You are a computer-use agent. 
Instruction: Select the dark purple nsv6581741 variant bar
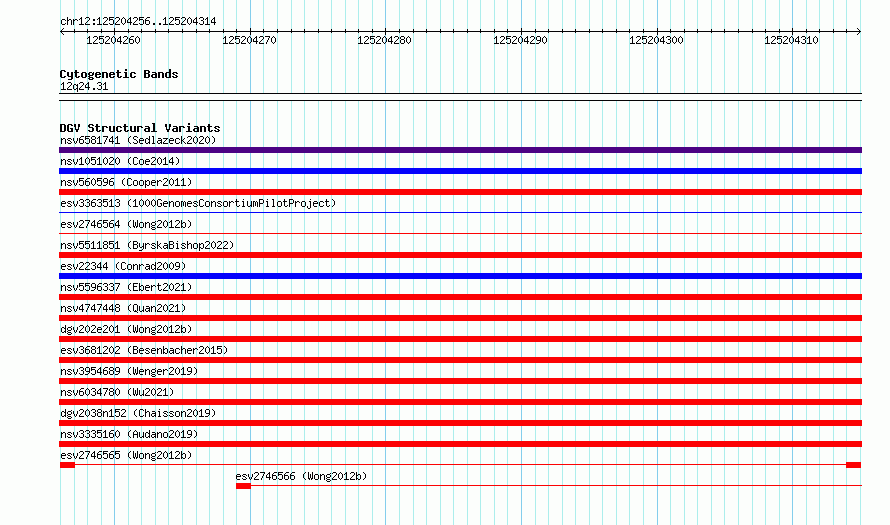460,150
